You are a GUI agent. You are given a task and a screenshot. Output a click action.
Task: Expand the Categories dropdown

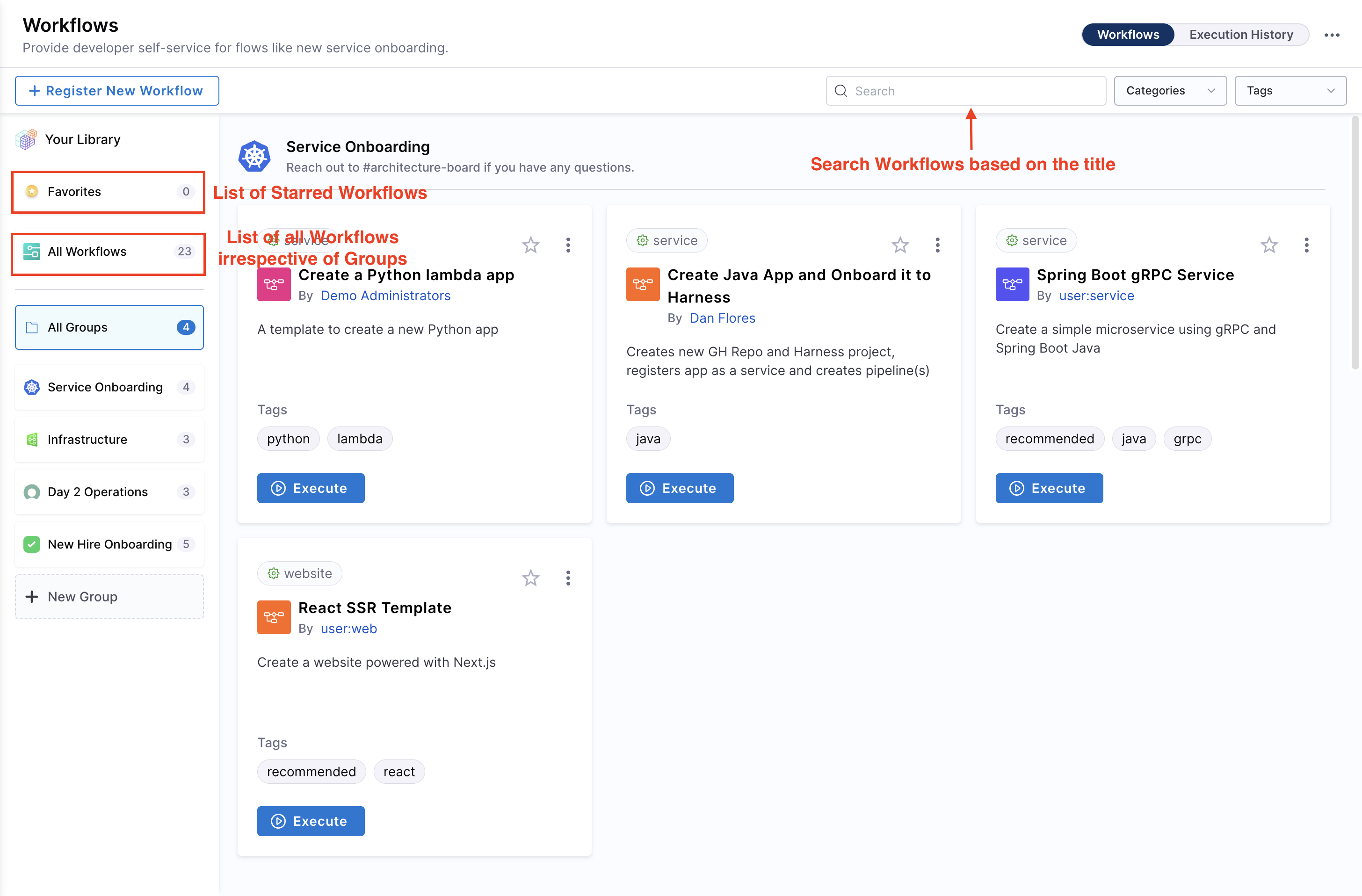pos(1170,91)
